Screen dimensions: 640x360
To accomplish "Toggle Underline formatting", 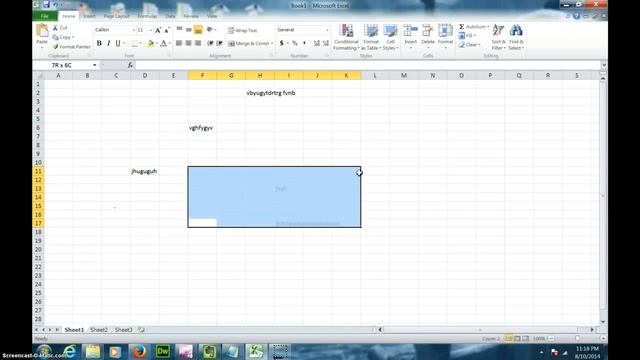I will [x=118, y=43].
